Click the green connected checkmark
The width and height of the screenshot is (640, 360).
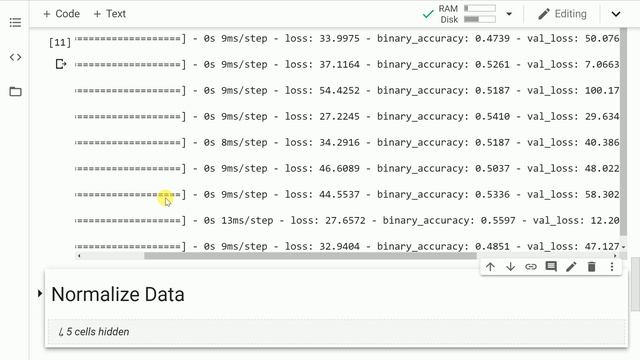click(x=428, y=15)
